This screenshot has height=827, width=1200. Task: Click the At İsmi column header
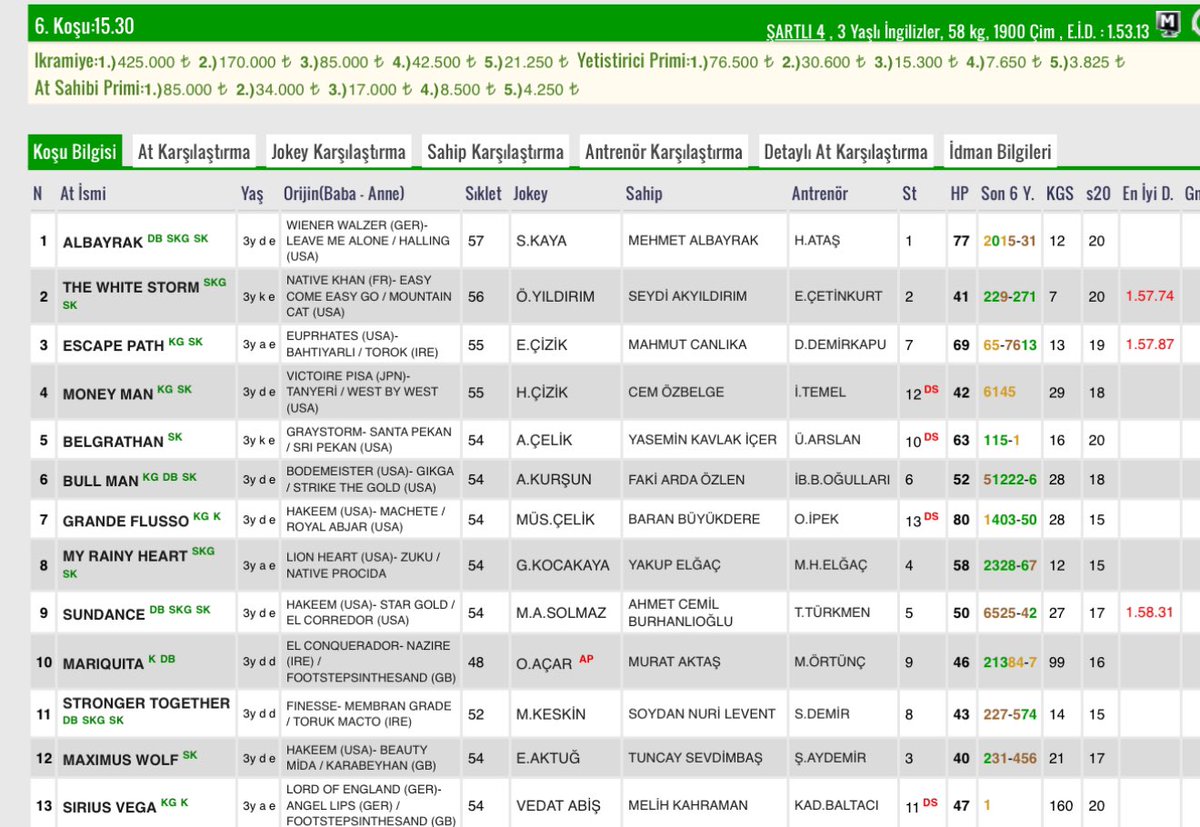(x=83, y=194)
